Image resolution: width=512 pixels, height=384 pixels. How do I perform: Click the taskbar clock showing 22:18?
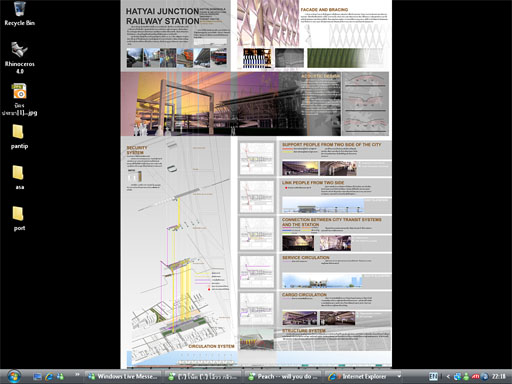[499, 377]
